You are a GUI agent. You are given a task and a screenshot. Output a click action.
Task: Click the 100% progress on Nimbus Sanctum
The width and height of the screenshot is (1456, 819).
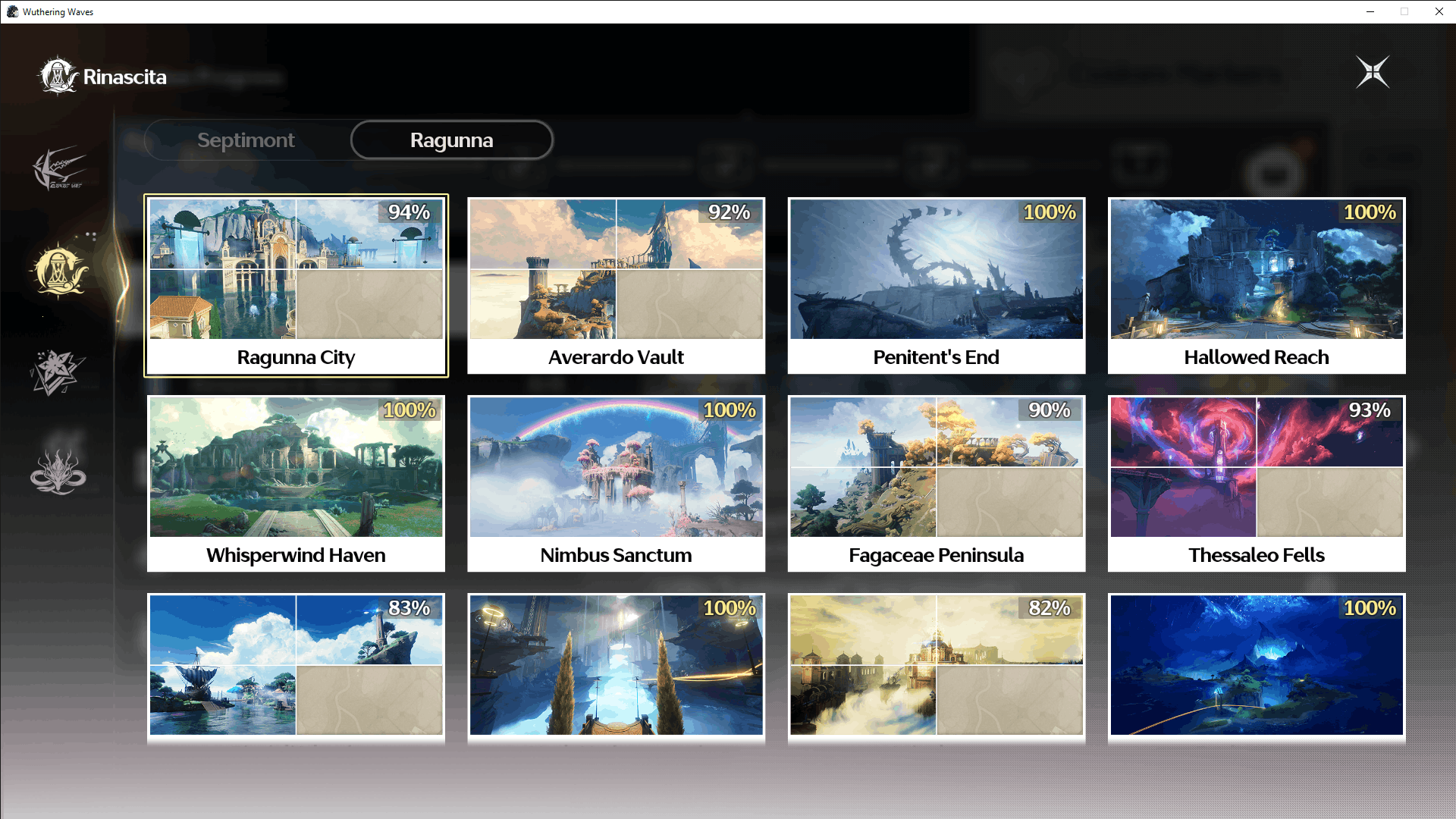[730, 410]
